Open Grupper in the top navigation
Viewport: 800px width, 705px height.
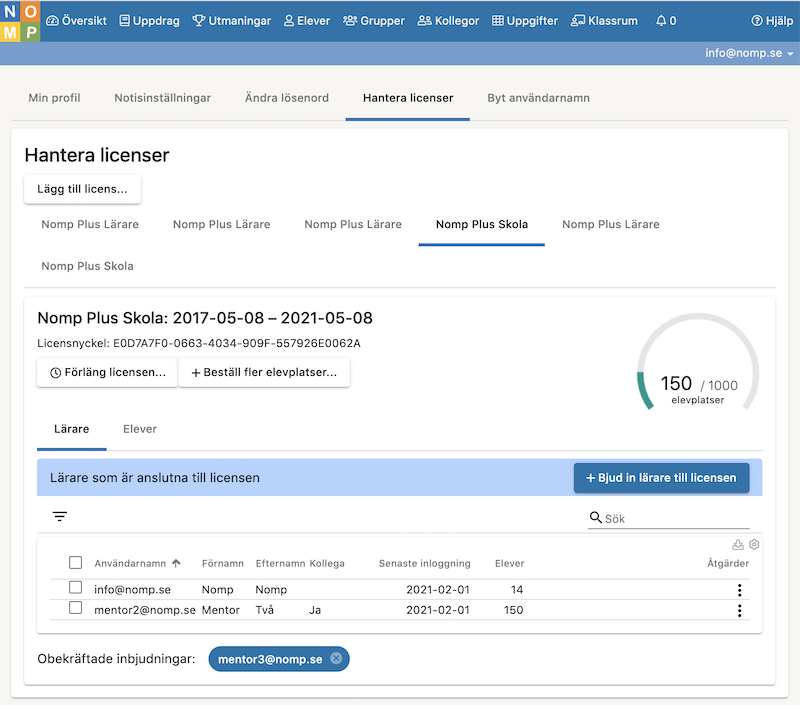(374, 21)
